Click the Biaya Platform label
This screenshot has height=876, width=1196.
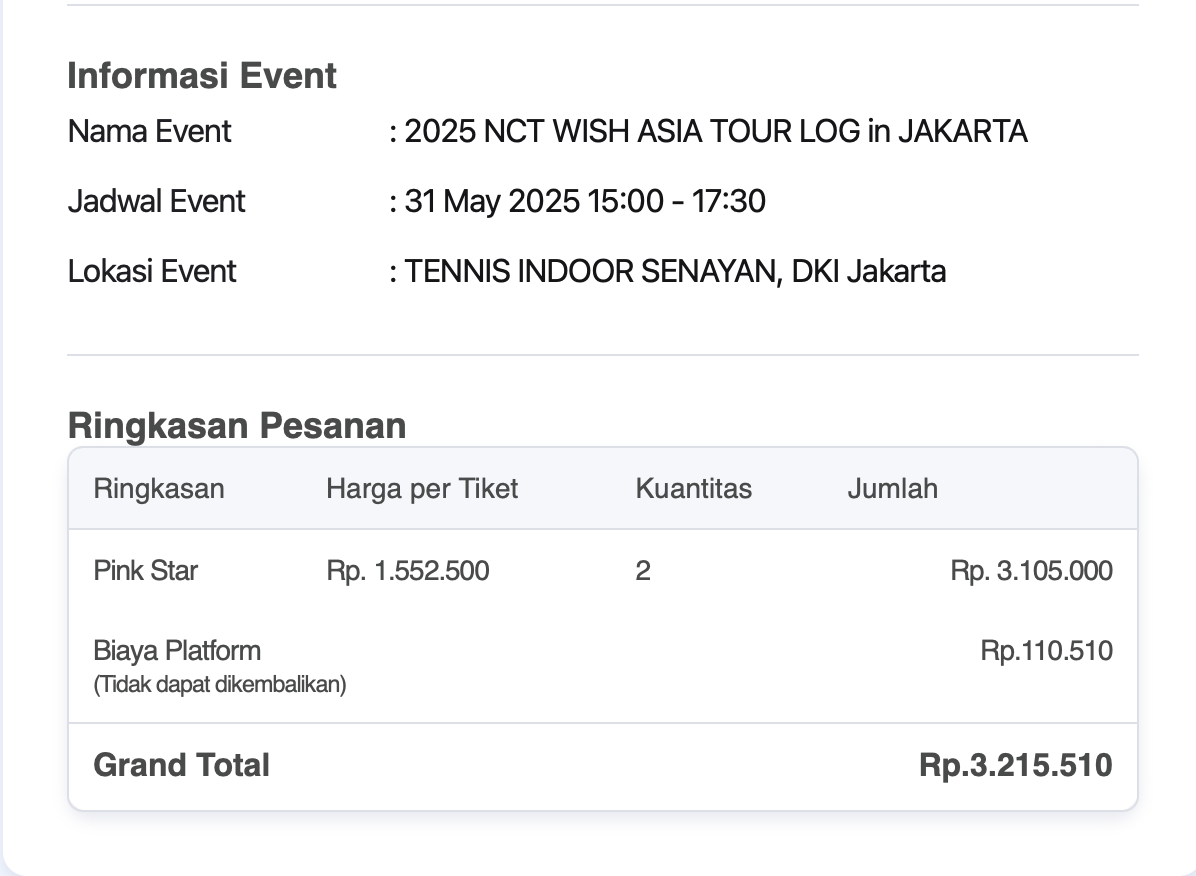pos(177,651)
